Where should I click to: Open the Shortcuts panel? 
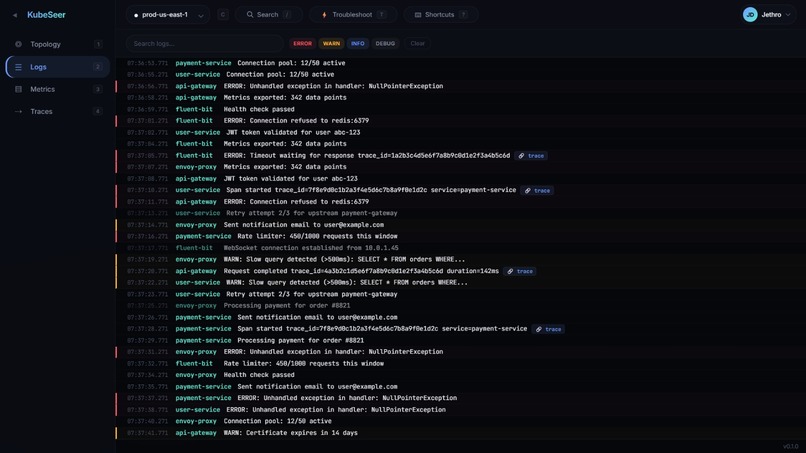441,15
